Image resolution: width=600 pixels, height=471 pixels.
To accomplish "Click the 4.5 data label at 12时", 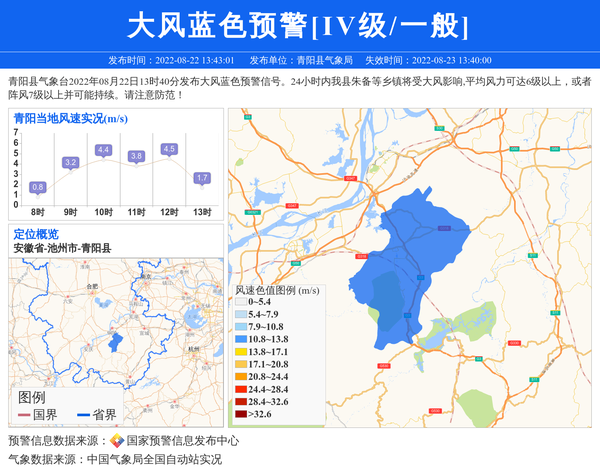I will pyautogui.click(x=169, y=149).
